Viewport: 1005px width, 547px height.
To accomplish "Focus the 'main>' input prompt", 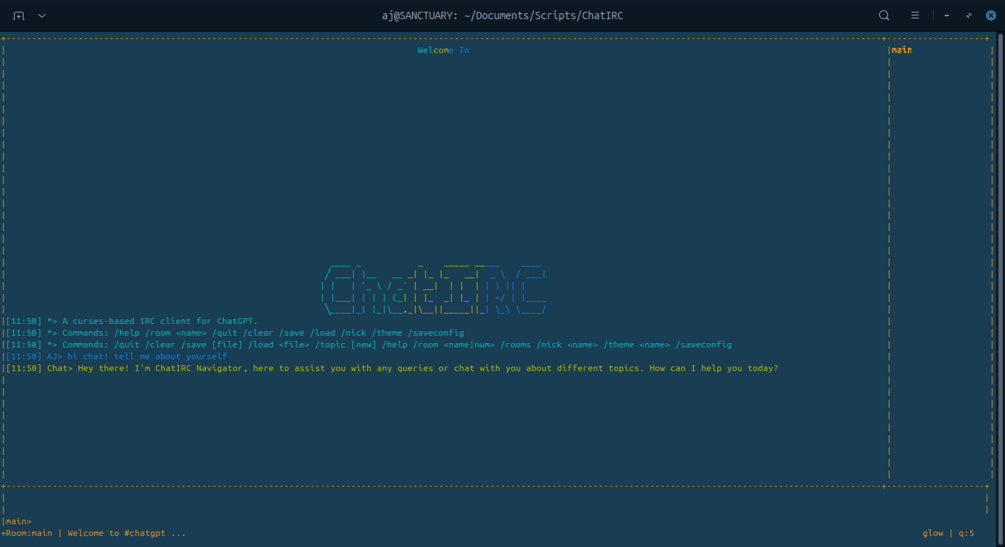I will point(18,521).
